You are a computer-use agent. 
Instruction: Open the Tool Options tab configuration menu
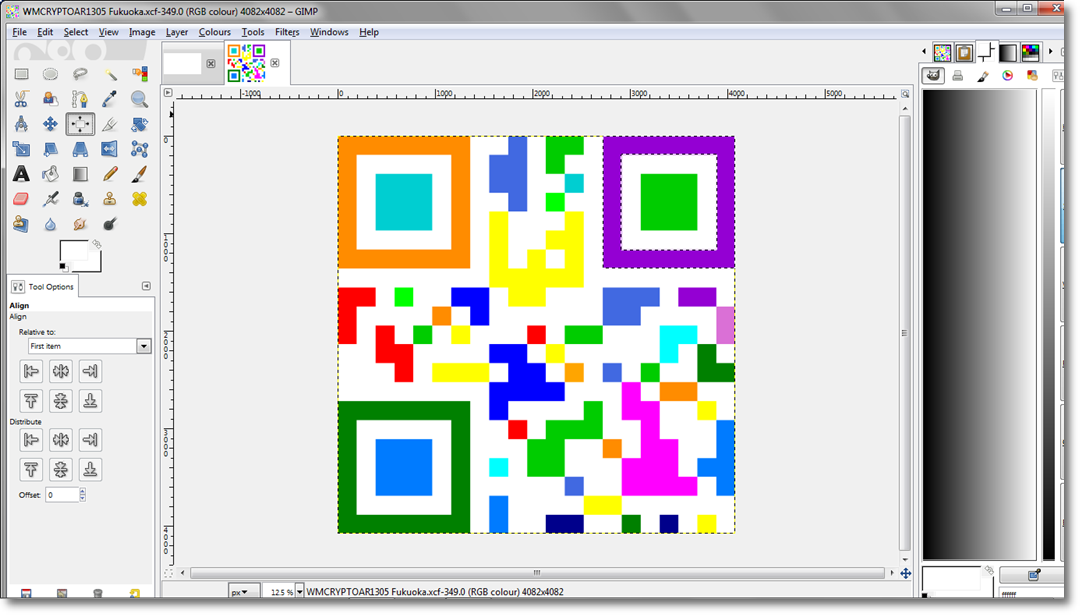[146, 286]
